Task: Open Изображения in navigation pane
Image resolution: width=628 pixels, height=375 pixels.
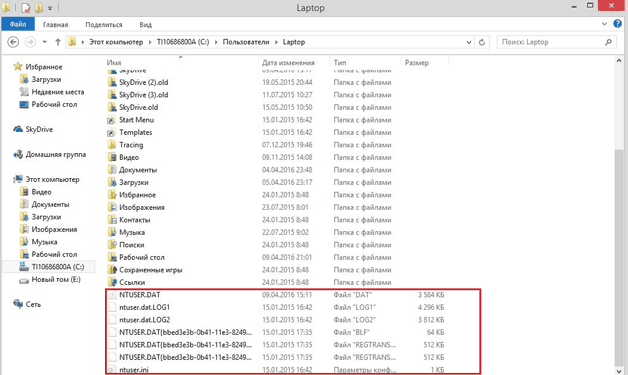Action: point(54,229)
